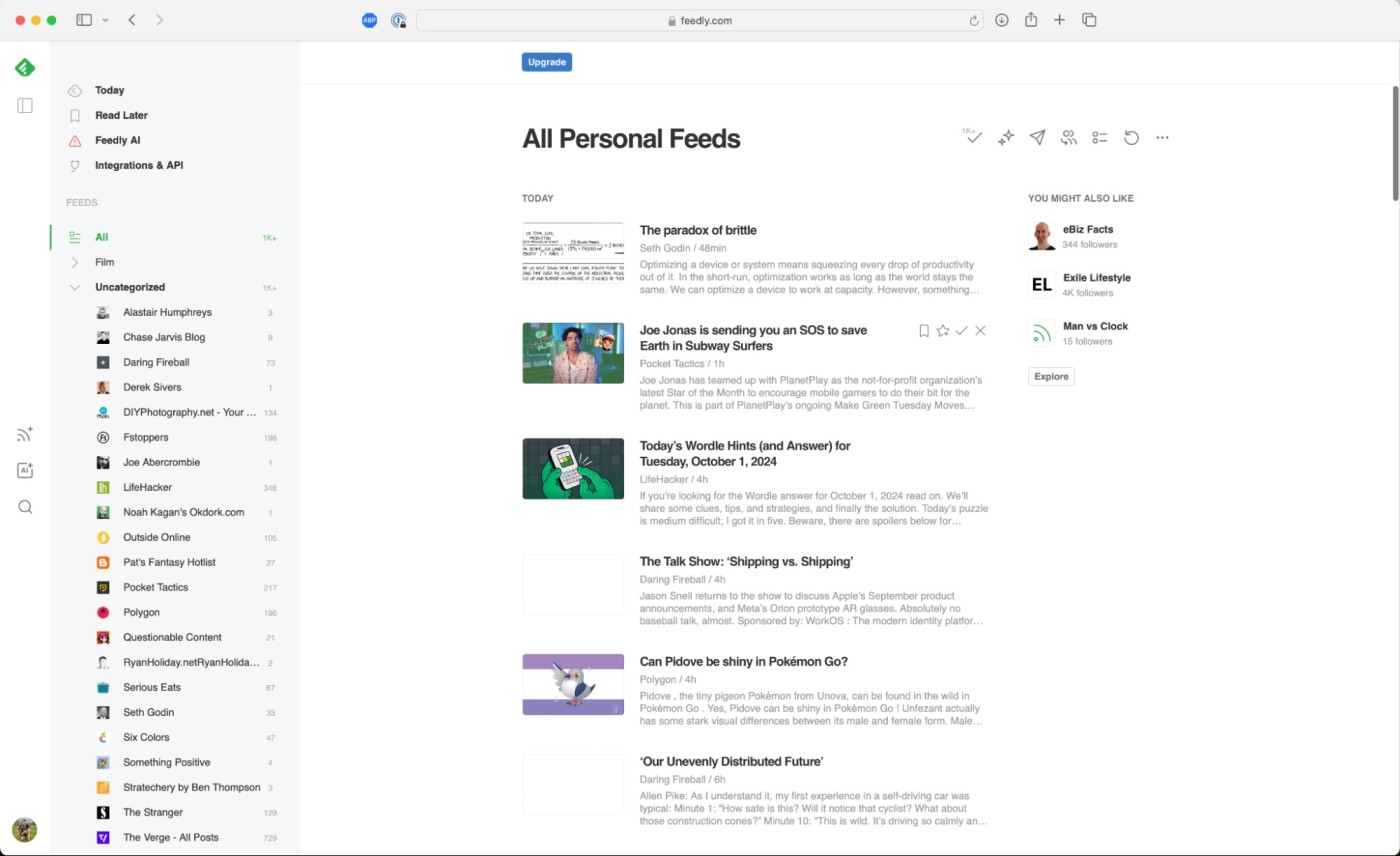Click the Feedly AI sparkle icon in header
This screenshot has width=1400, height=856.
(x=1006, y=138)
